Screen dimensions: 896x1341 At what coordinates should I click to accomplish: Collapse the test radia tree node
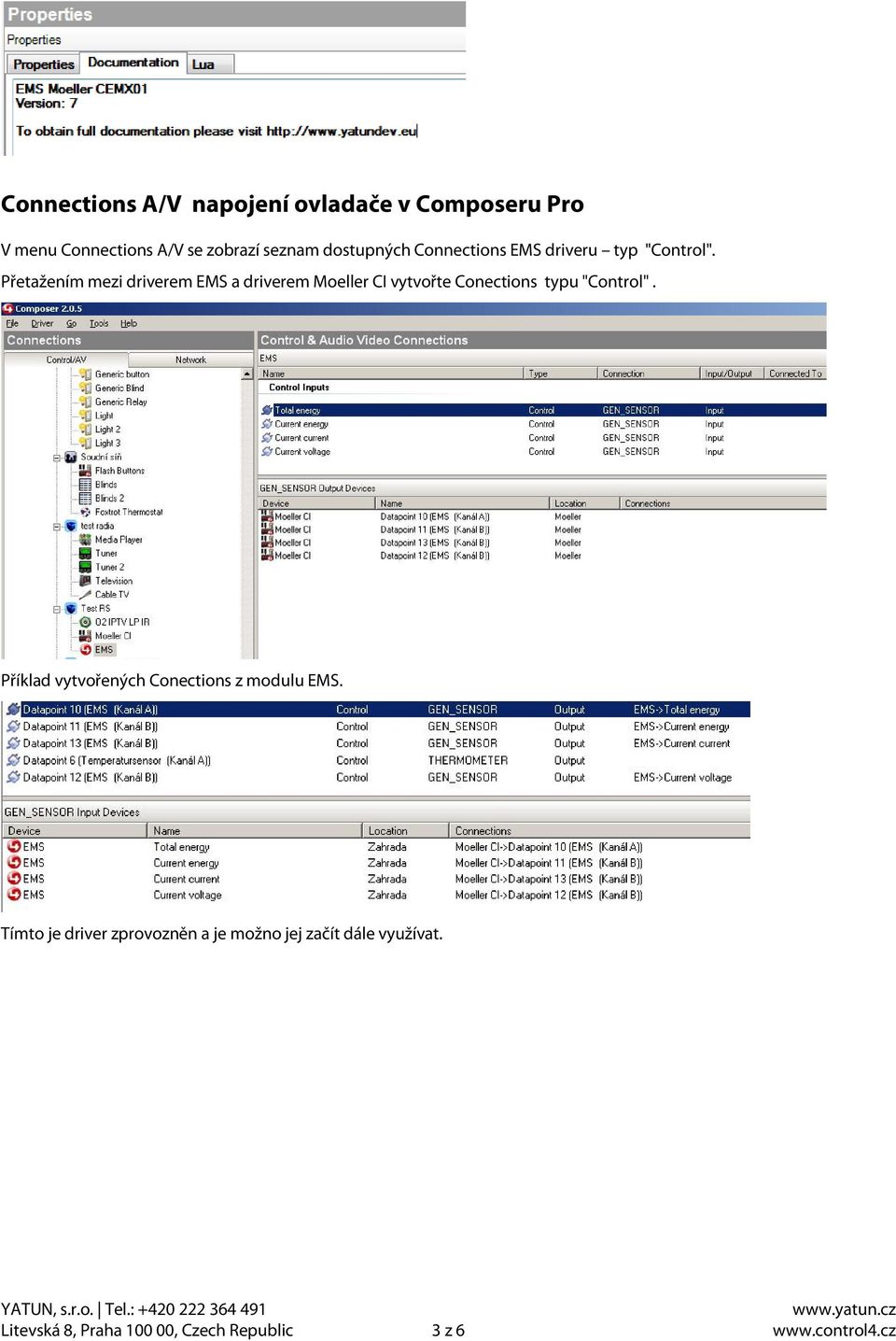pos(57,527)
